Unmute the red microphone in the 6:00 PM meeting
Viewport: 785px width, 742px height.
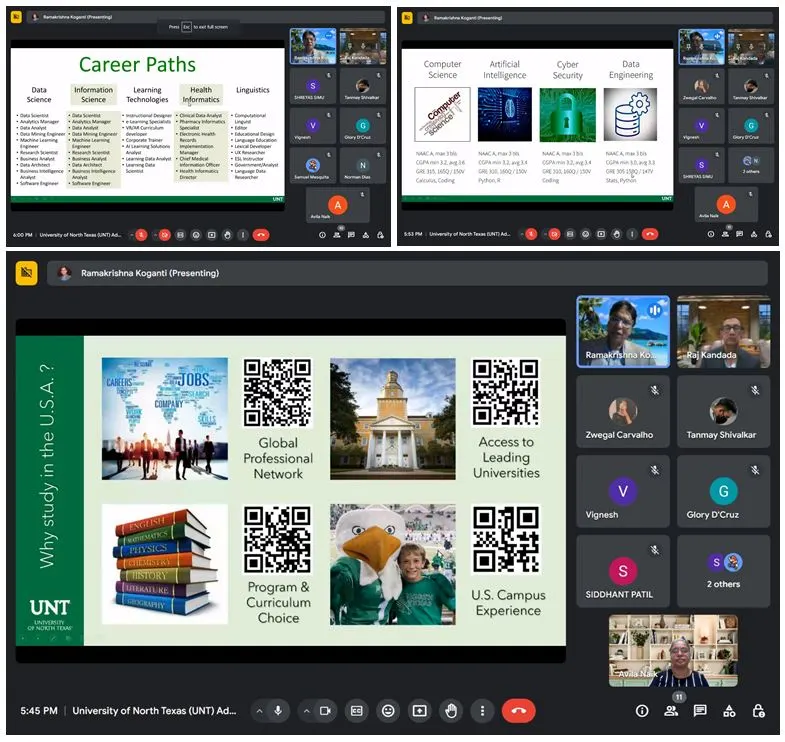pos(142,235)
